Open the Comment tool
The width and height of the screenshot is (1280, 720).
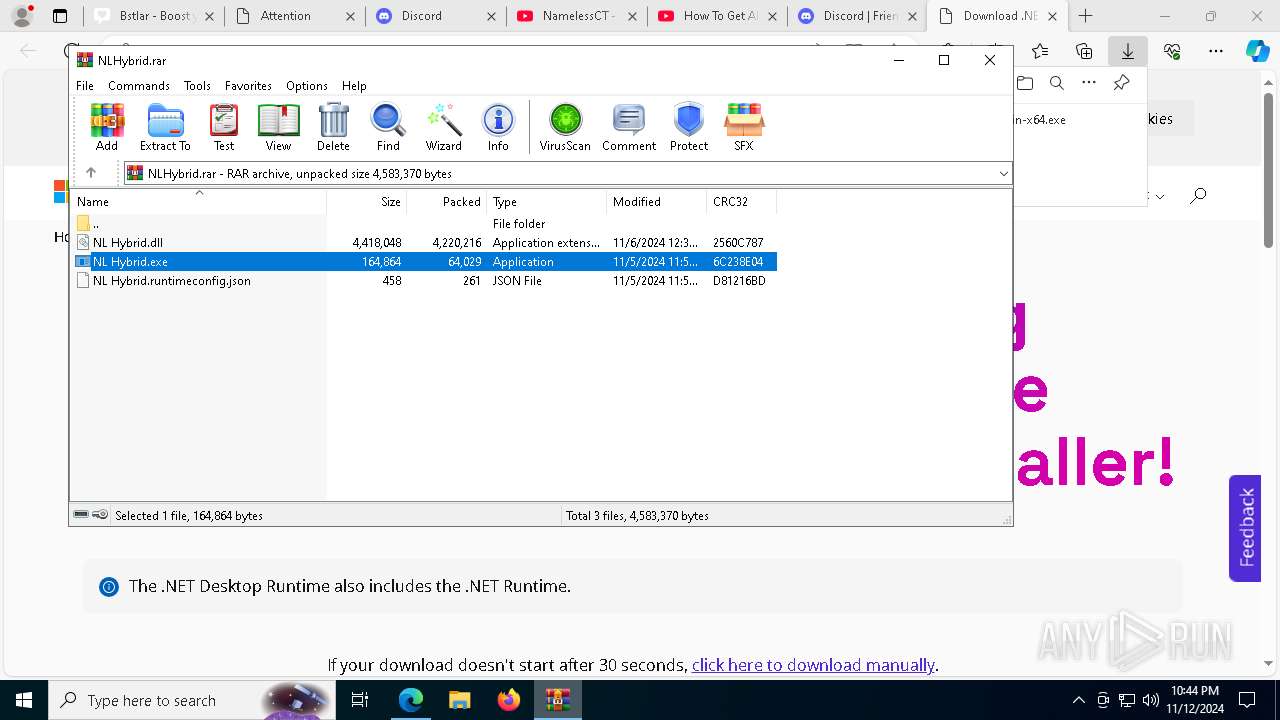(629, 127)
